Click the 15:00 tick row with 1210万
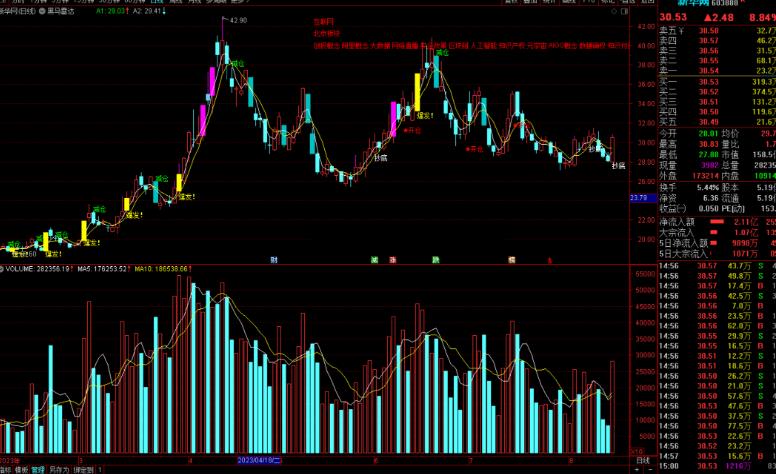Screen dimensions: 776x474 coord(717,466)
